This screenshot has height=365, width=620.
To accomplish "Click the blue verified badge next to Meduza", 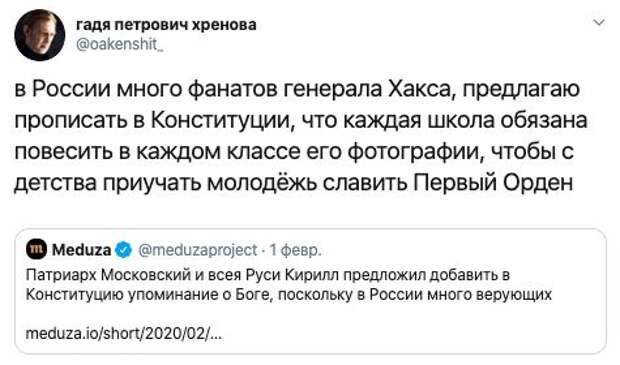I will coord(124,250).
